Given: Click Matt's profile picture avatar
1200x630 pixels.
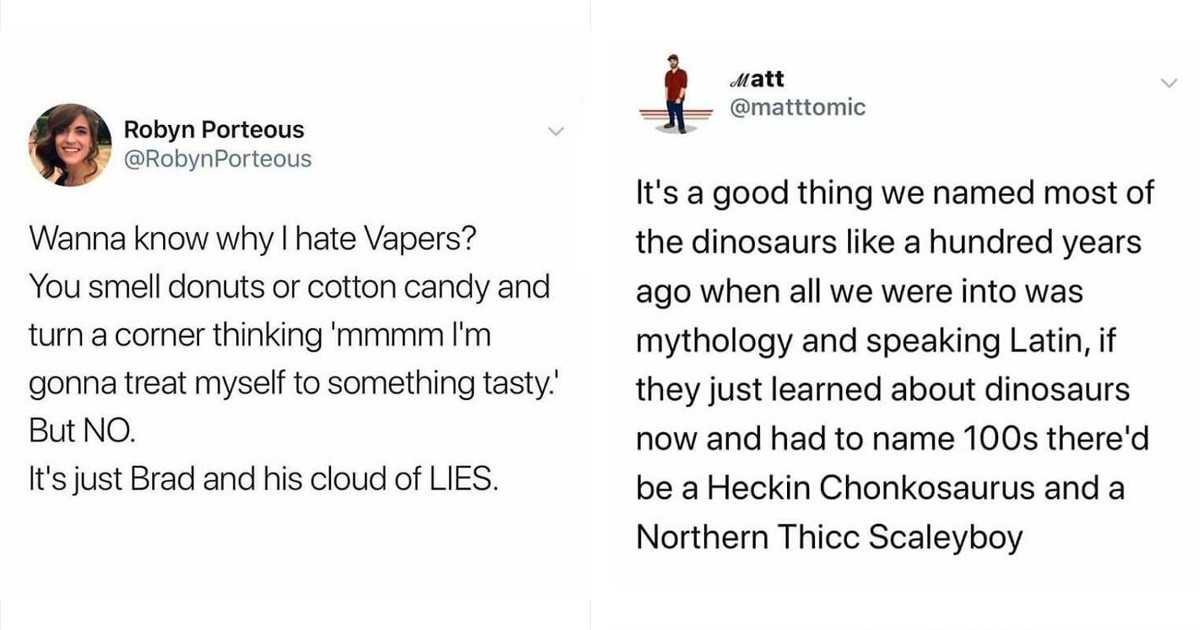Looking at the screenshot, I should pyautogui.click(x=674, y=91).
